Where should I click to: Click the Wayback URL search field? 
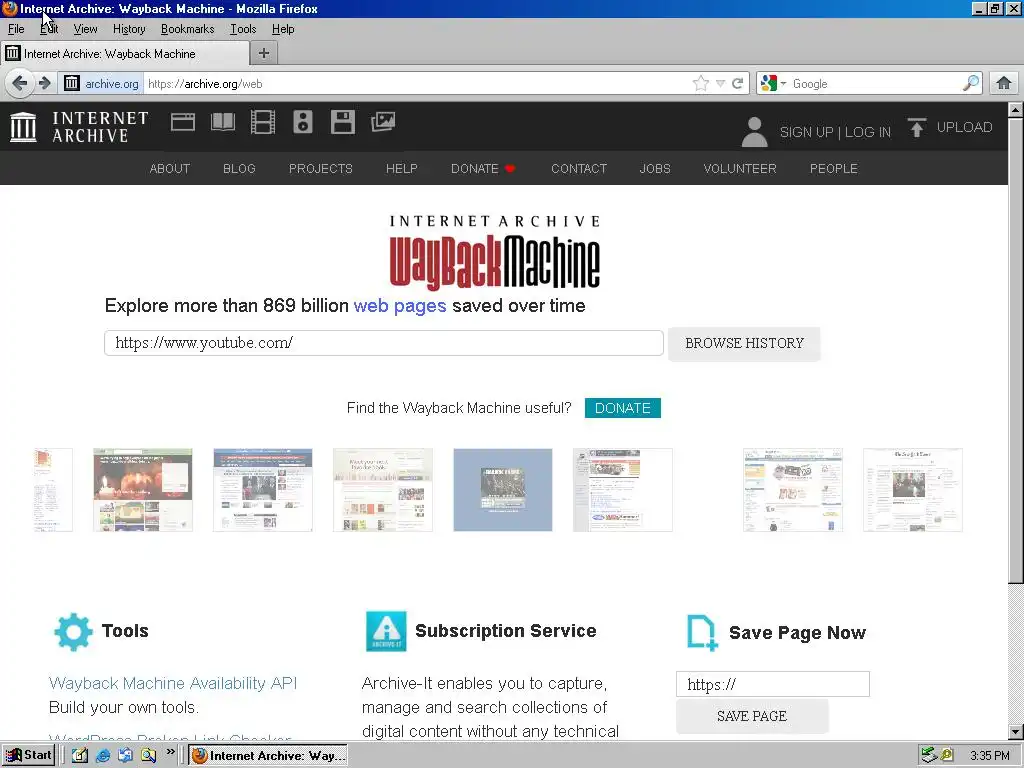coord(384,343)
